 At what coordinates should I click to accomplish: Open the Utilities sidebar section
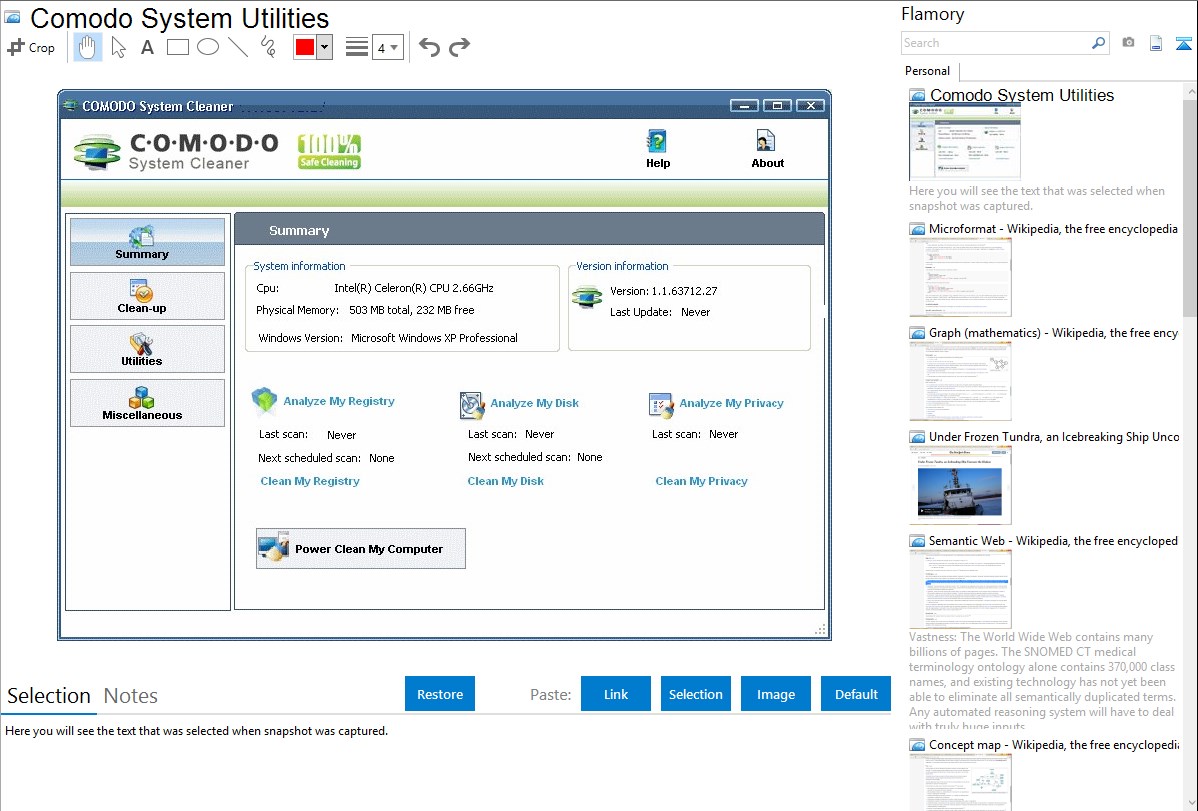pos(147,349)
